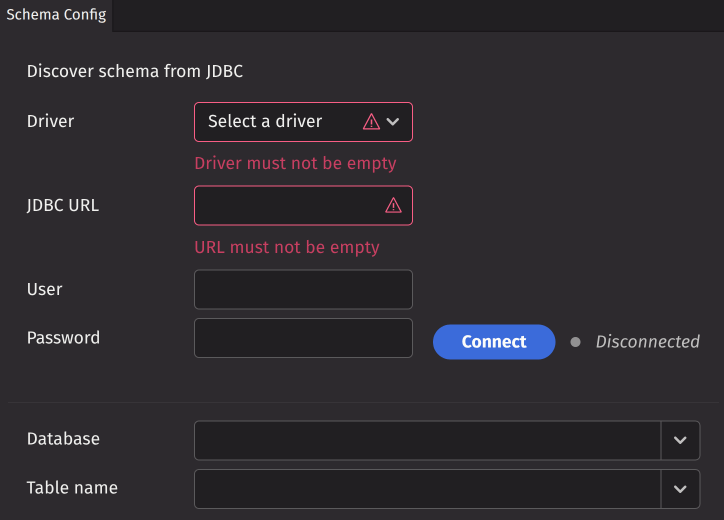The height and width of the screenshot is (520, 724).
Task: Click the 'Driver must not be empty' error
Action: tap(295, 163)
